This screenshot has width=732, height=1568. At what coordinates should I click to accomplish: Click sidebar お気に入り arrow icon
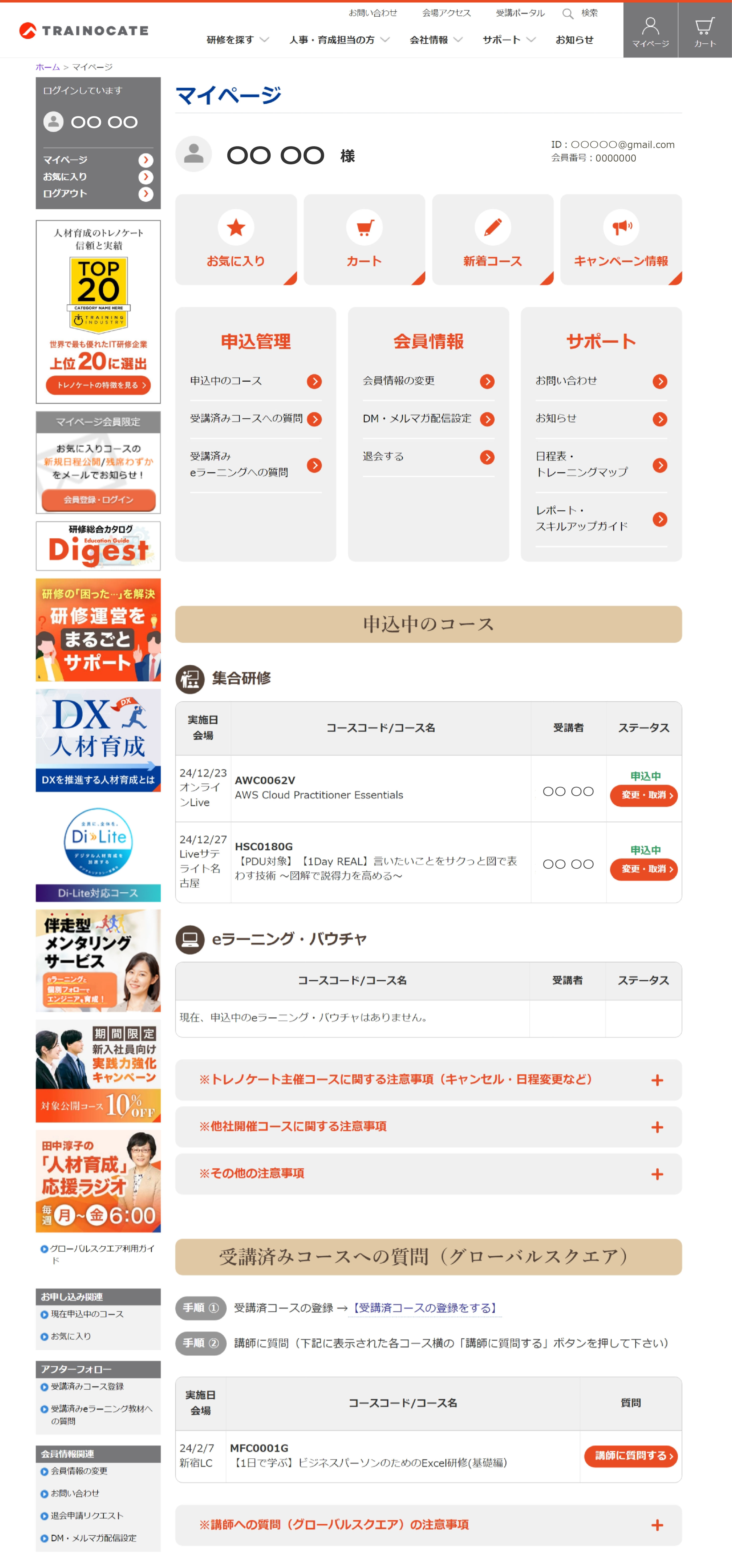(146, 177)
